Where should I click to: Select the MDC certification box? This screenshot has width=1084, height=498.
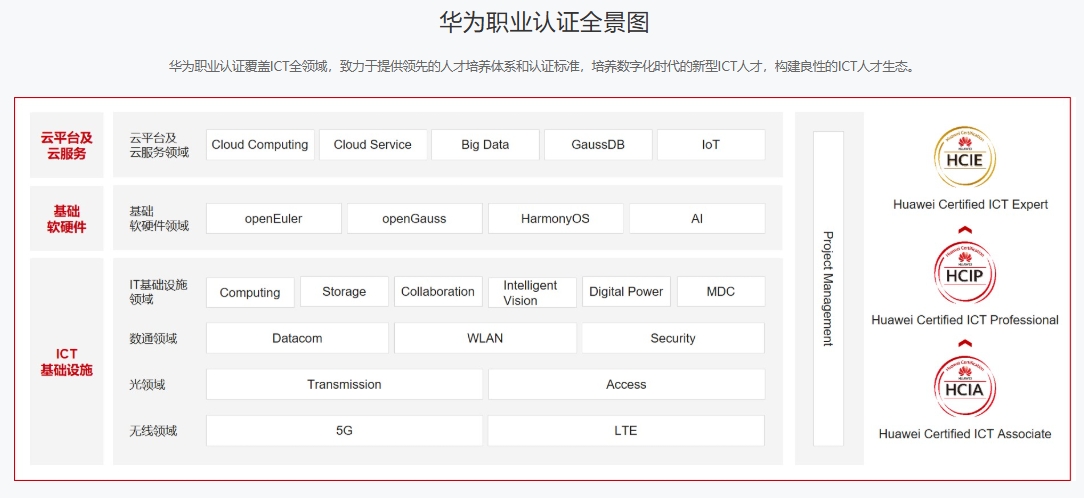pyautogui.click(x=721, y=292)
